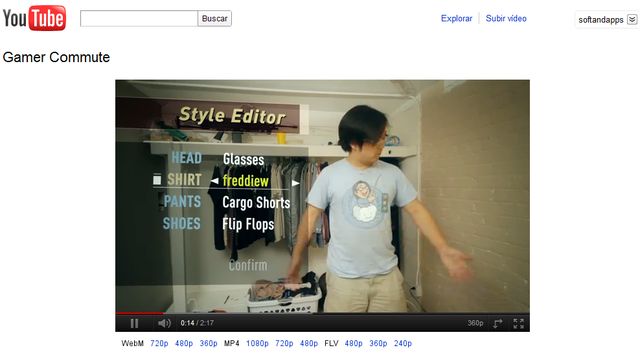Viewport: 640px width, 361px height.
Task: Download MP4 720p format link
Action: (284, 343)
